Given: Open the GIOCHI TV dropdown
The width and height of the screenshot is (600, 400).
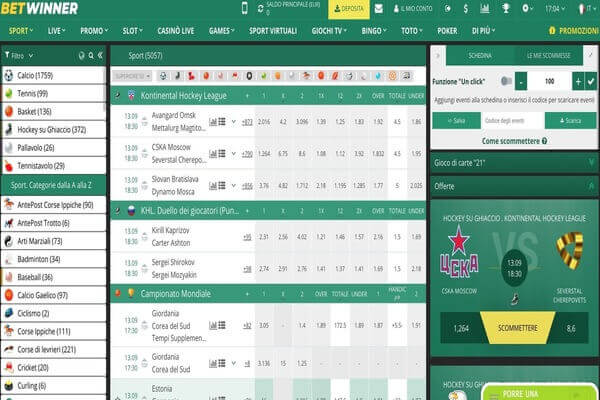Looking at the screenshot, I should (329, 31).
